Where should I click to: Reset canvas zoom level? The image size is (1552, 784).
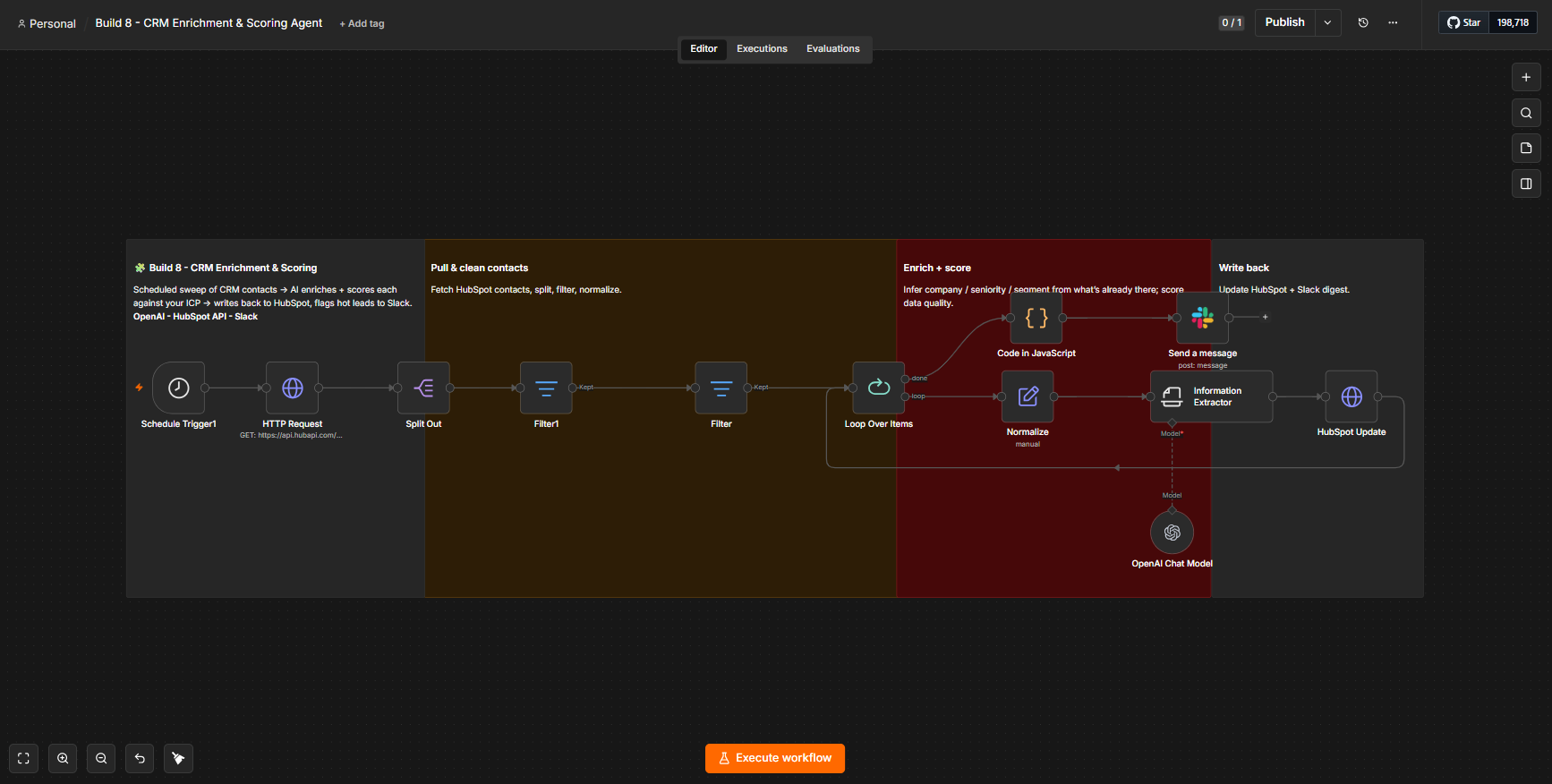click(140, 758)
